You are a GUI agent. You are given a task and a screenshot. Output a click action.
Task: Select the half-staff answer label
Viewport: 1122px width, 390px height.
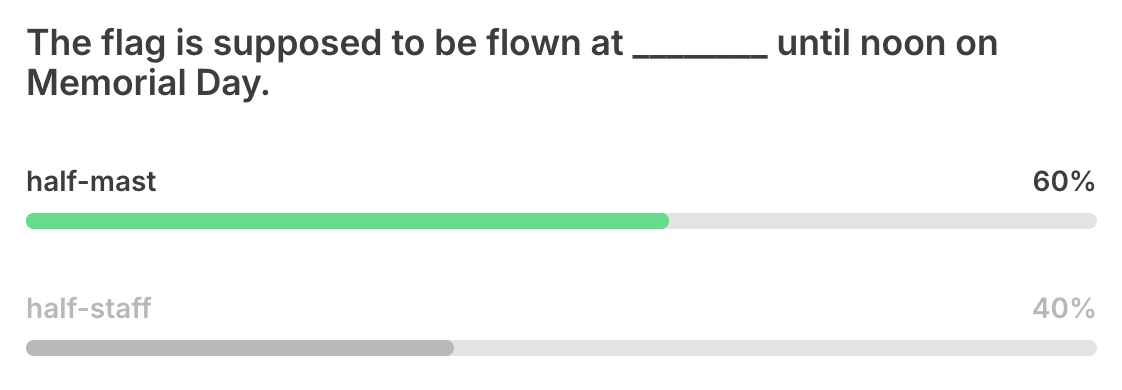click(x=89, y=308)
